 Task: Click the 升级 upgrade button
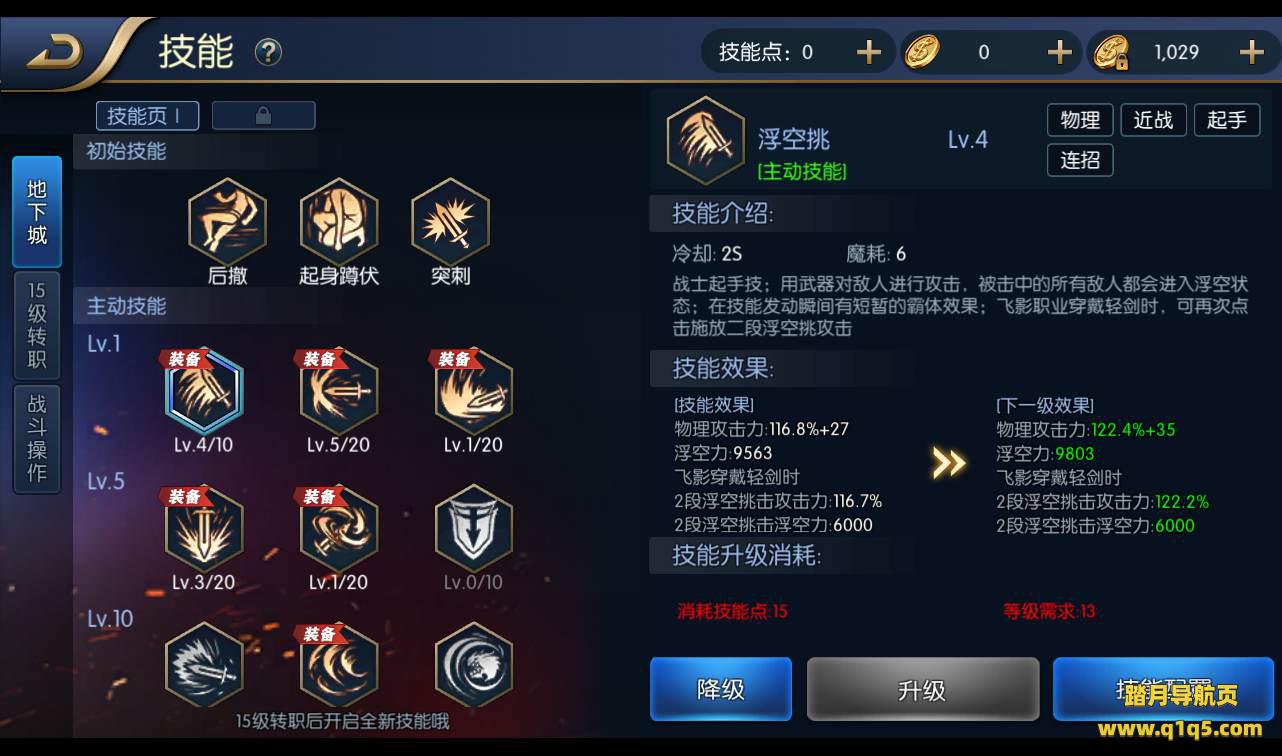pos(922,689)
